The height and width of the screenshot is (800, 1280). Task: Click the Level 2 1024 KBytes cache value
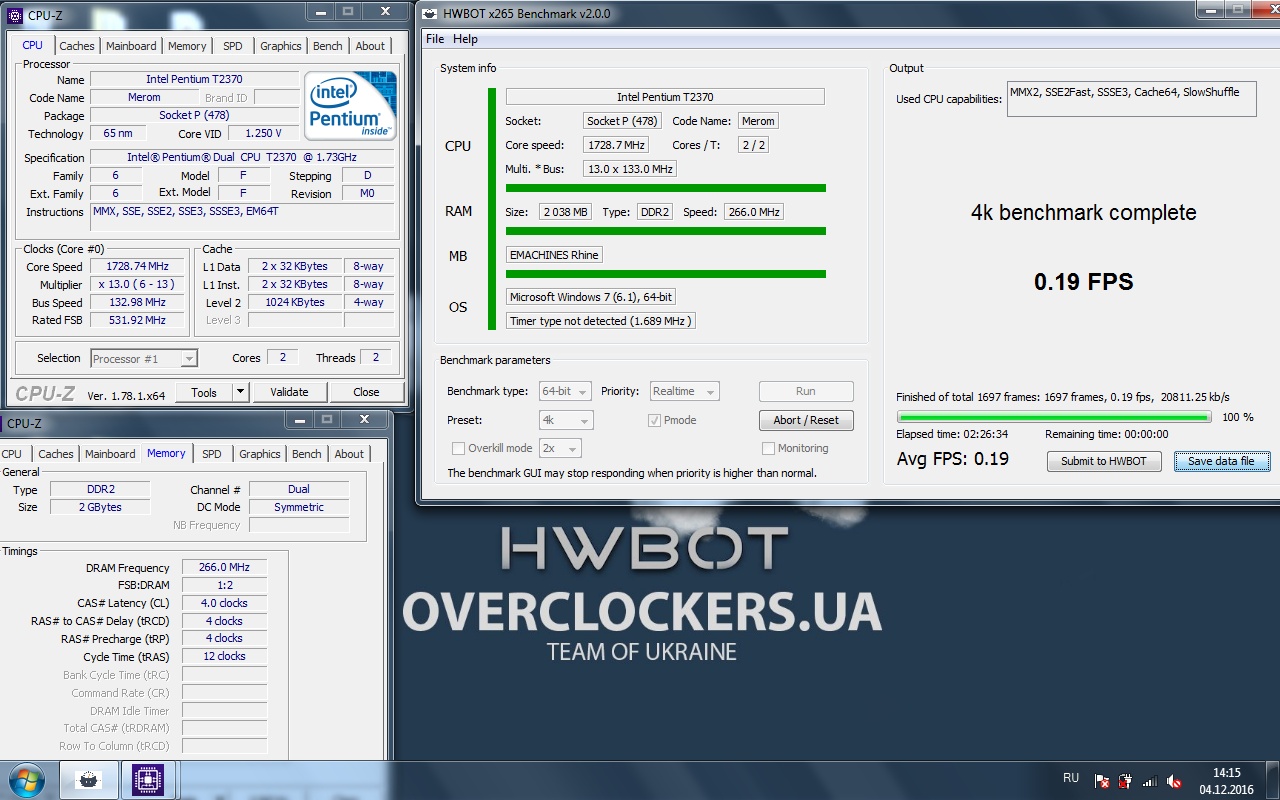coord(294,302)
